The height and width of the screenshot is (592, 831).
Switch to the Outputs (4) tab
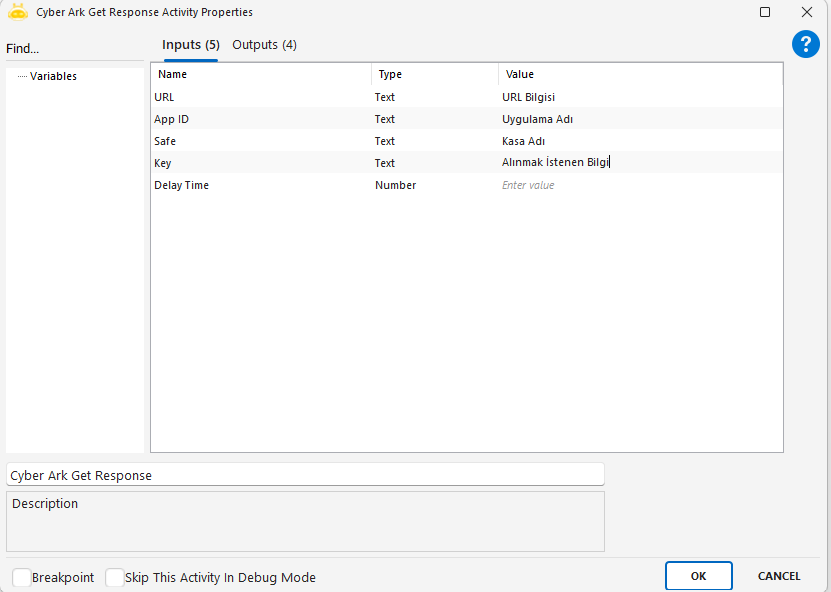(x=264, y=45)
